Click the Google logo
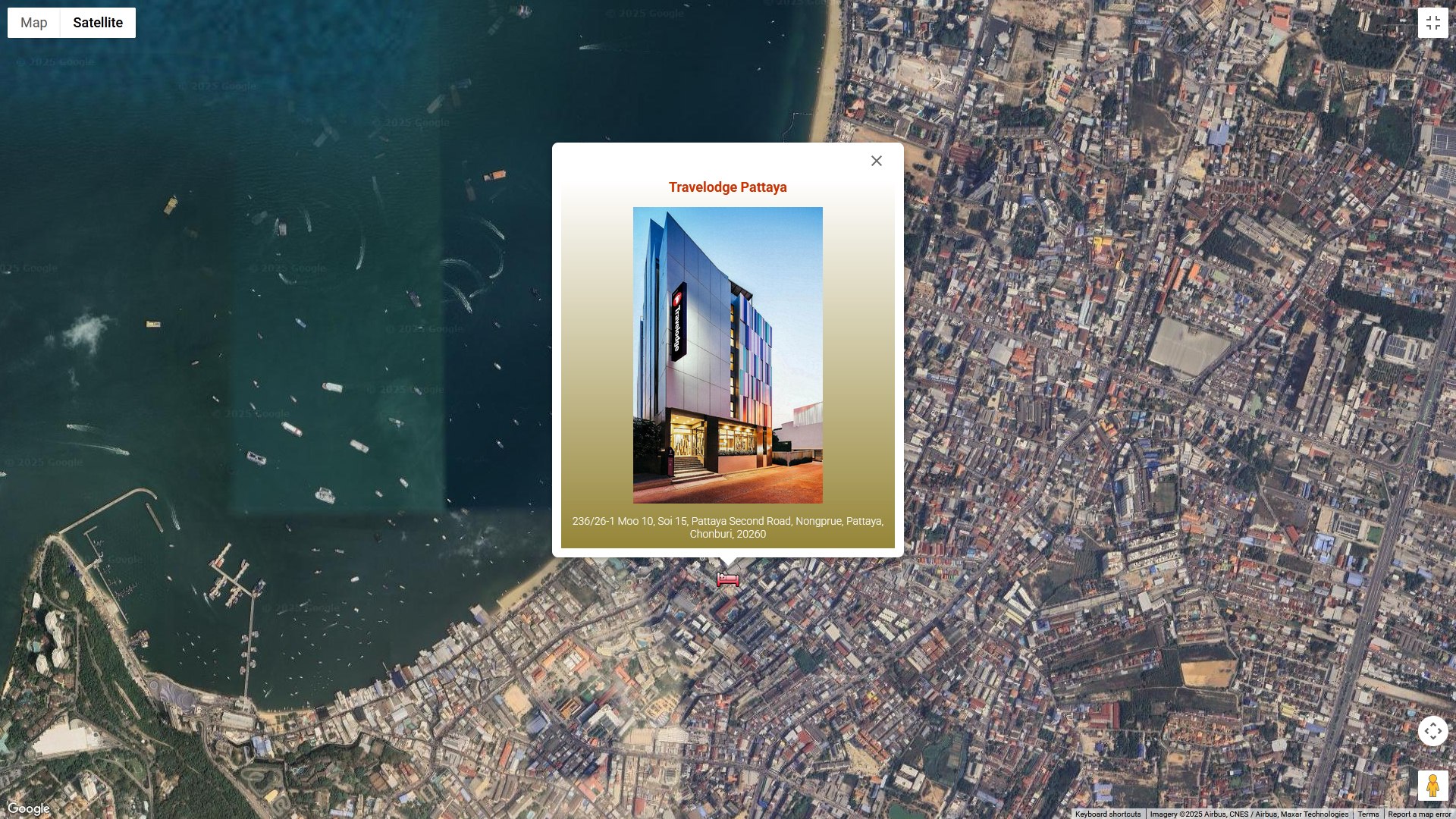The width and height of the screenshot is (1456, 819). coord(29,808)
